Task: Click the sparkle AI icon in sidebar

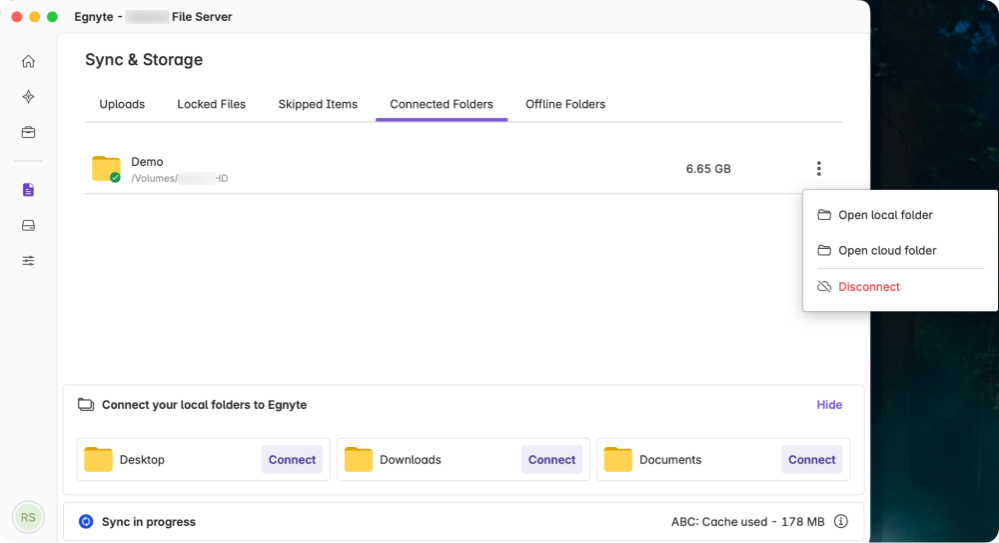Action: pyautogui.click(x=28, y=97)
